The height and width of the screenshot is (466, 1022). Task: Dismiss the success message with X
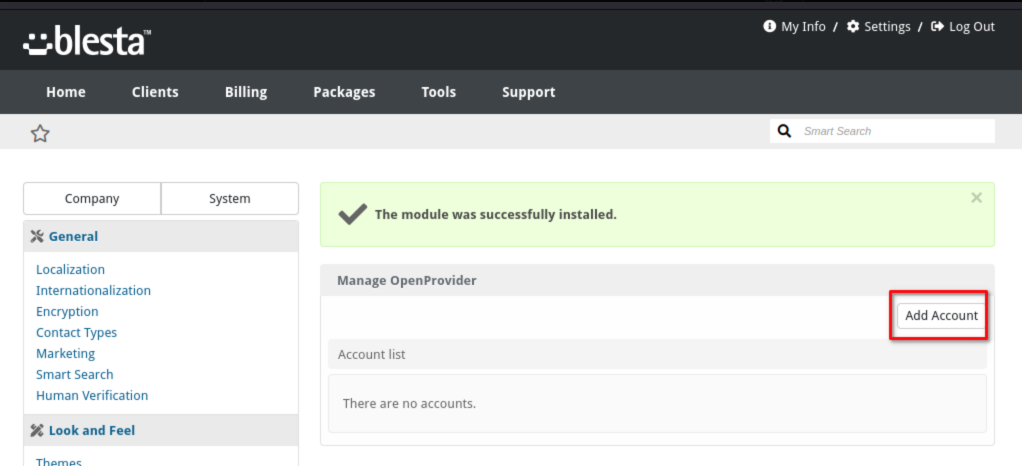[x=976, y=197]
